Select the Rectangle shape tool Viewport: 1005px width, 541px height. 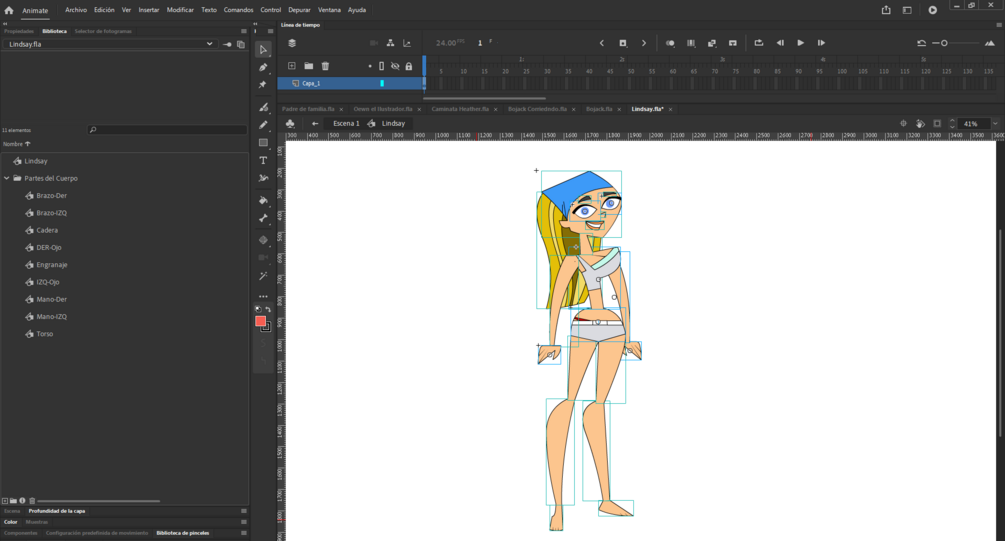coord(263,143)
